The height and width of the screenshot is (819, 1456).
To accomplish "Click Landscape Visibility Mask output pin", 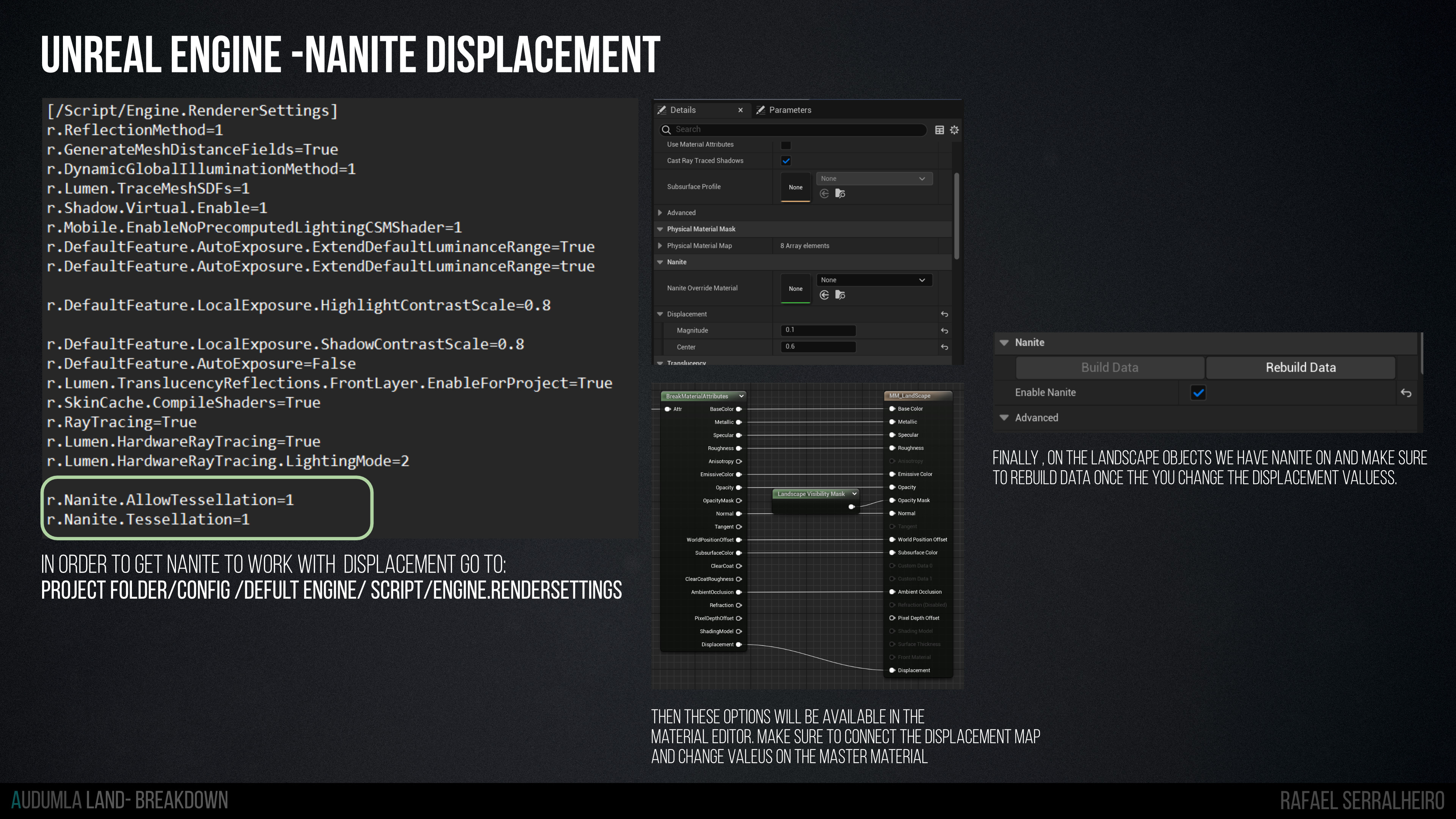I will [x=852, y=507].
